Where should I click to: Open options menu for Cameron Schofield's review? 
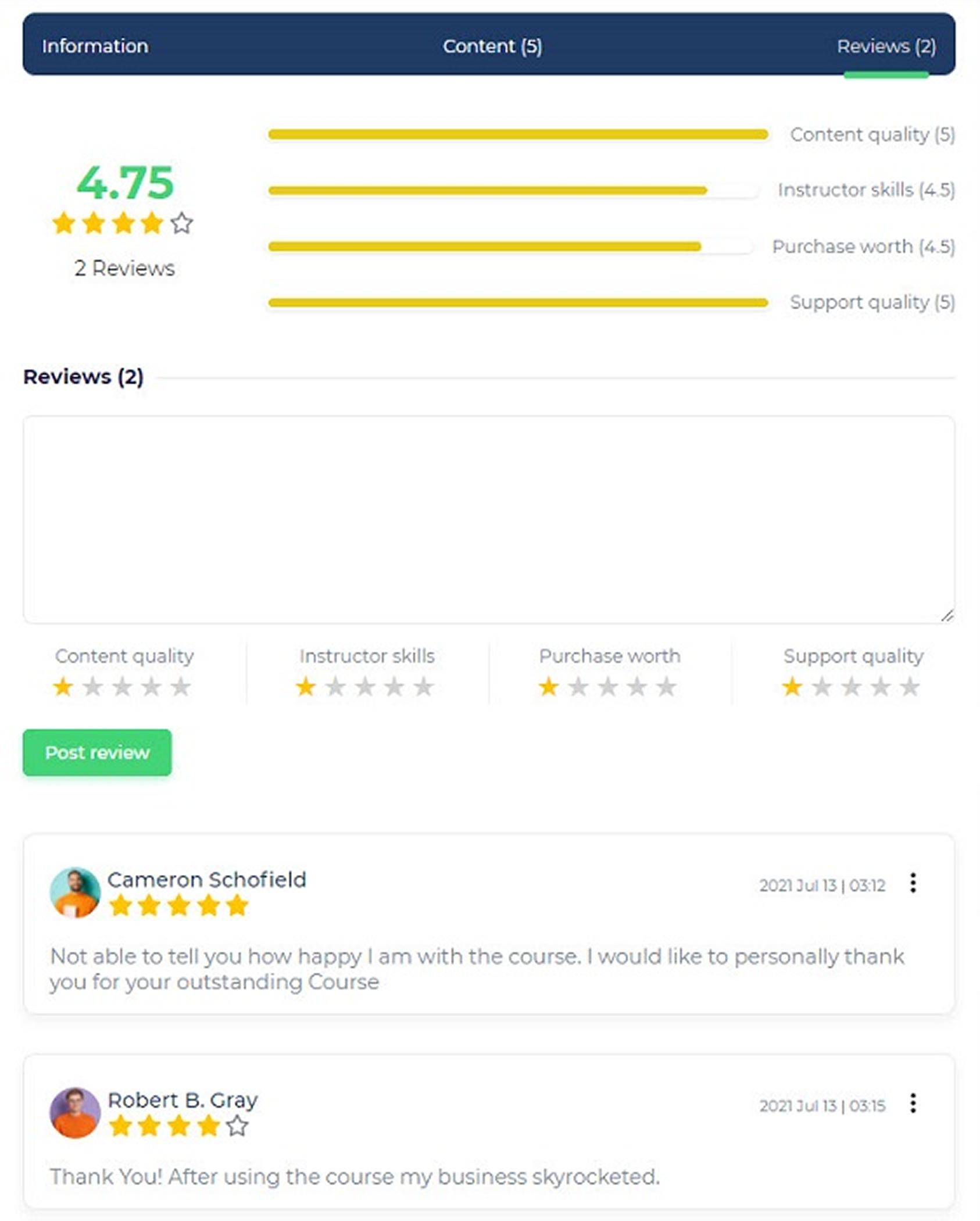(x=913, y=883)
